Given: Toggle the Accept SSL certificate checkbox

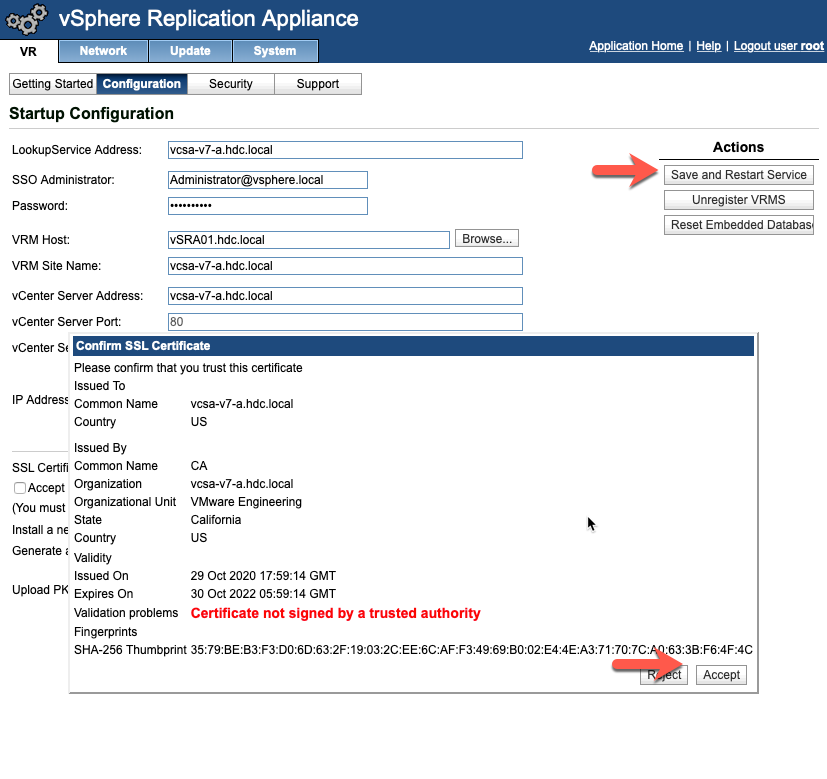Looking at the screenshot, I should pos(20,488).
